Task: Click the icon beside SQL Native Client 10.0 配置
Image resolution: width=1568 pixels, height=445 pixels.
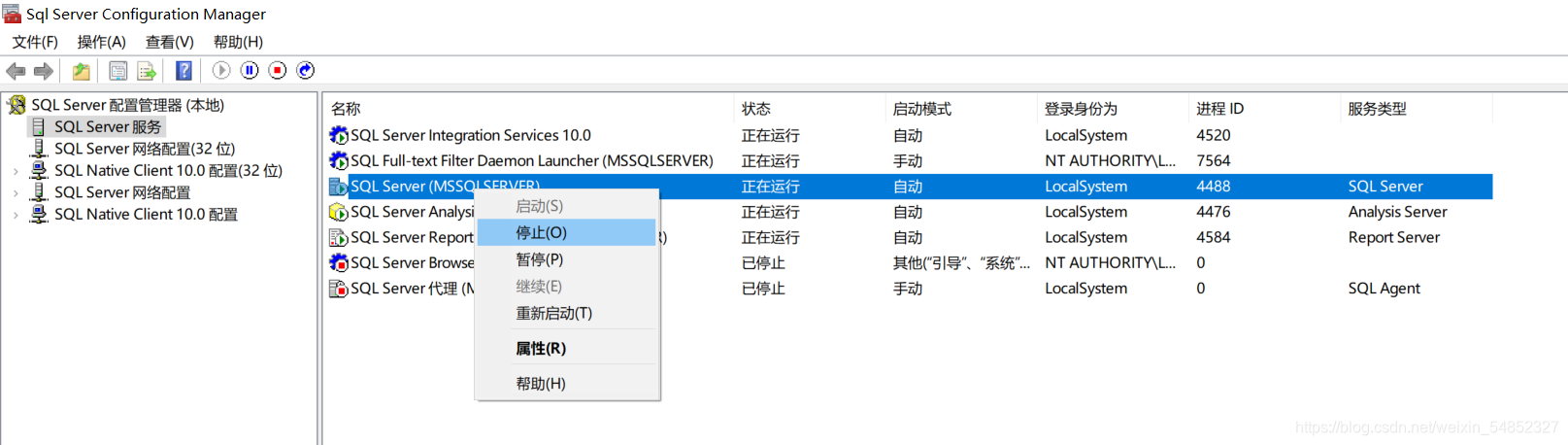Action: [x=39, y=214]
